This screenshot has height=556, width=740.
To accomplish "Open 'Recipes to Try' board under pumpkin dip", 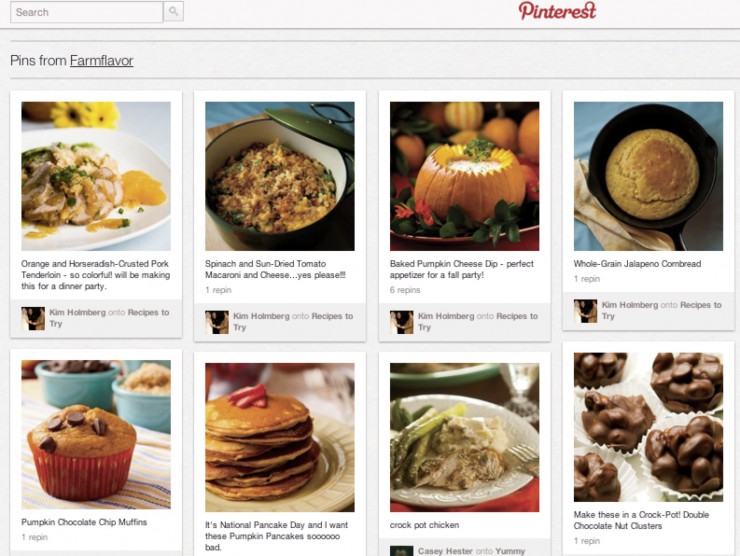I will [x=477, y=321].
